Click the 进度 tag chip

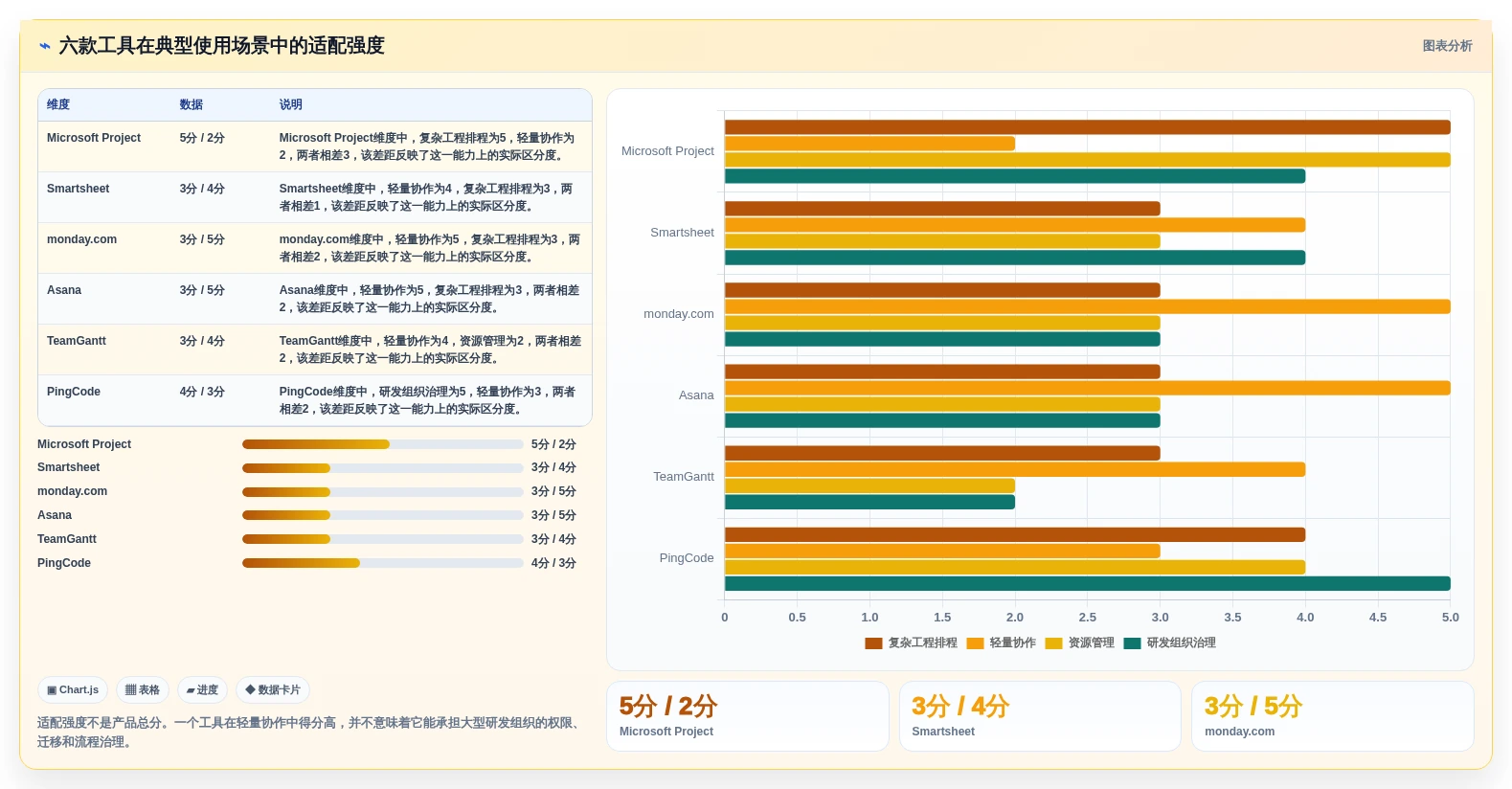click(x=202, y=689)
